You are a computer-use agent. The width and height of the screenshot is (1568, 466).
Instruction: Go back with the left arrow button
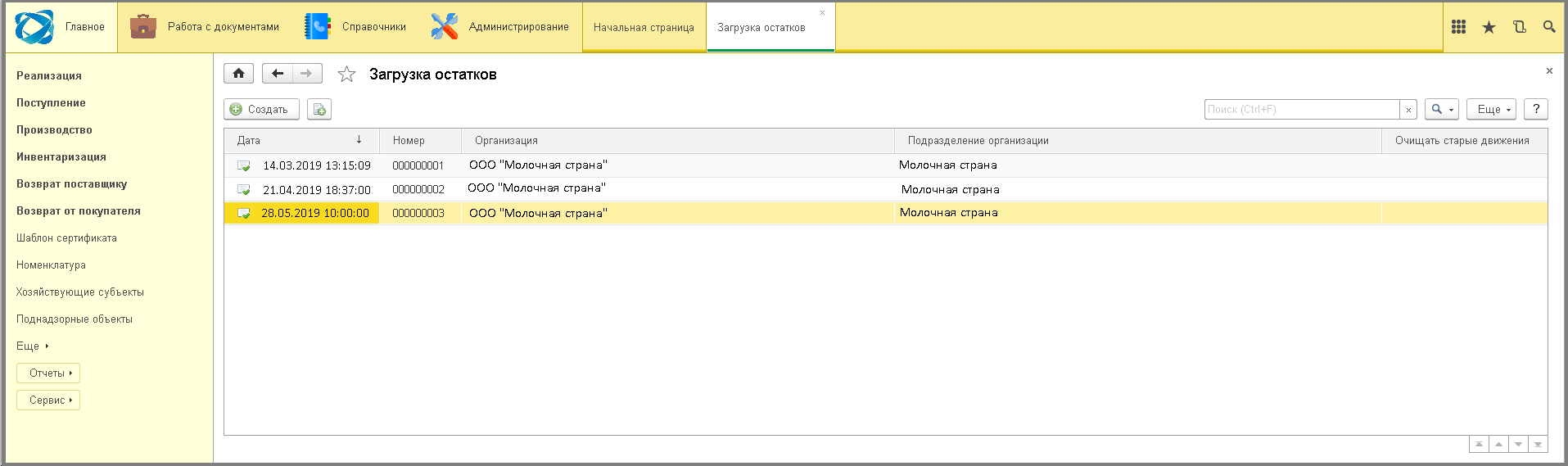click(278, 74)
